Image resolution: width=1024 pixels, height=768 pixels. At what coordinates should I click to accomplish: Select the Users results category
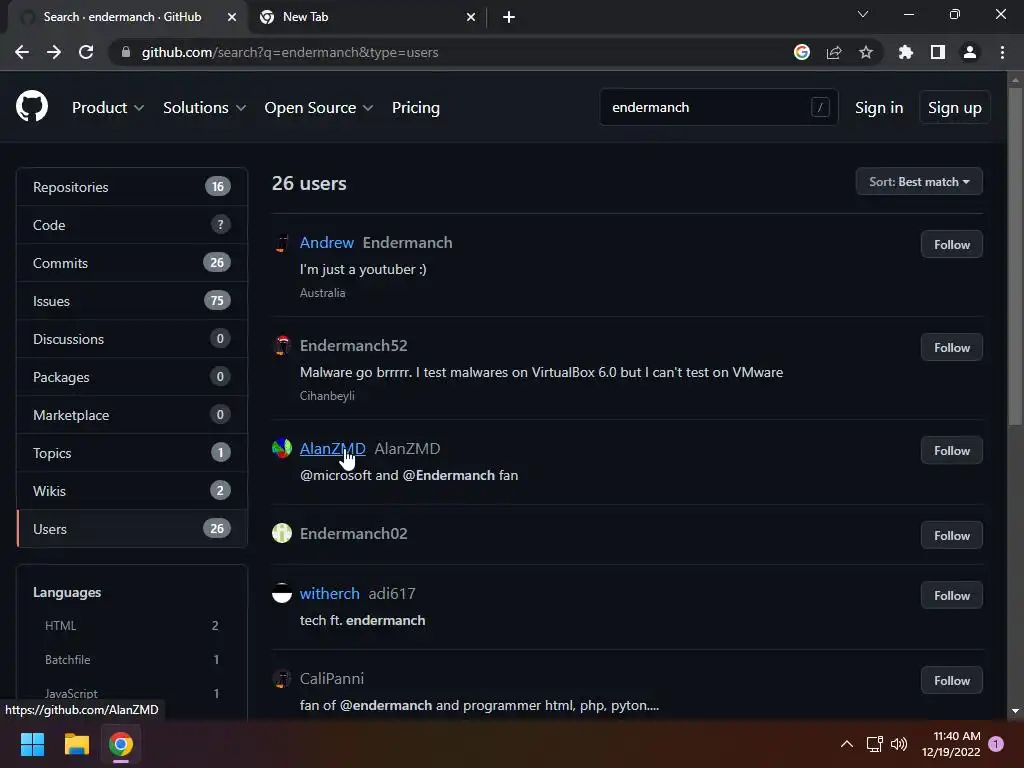(132, 528)
